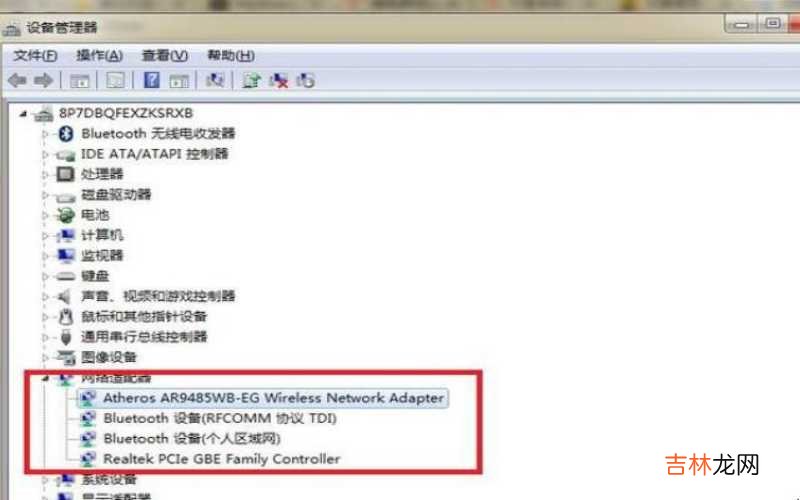Select Atheros AR9485WB-EG Wireless Network Adapter

[273, 398]
